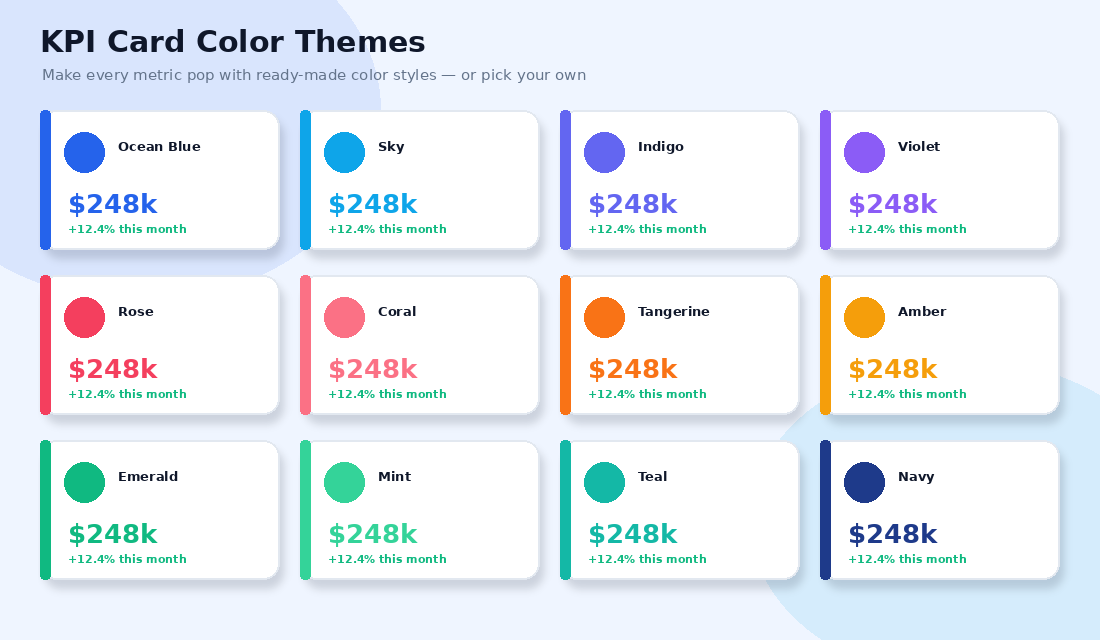Click the $248k value on Violet card
The height and width of the screenshot is (640, 1100).
tap(892, 204)
